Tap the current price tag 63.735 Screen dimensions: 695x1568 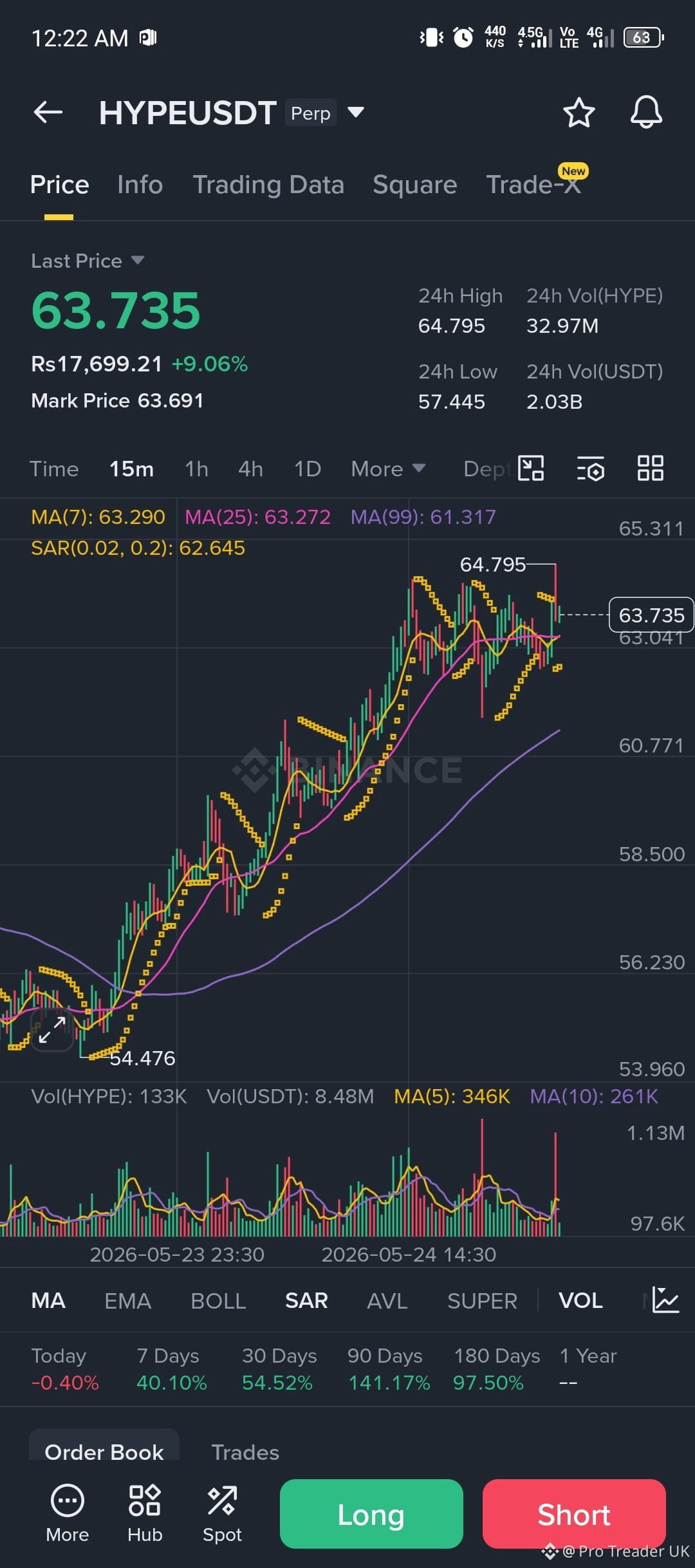point(651,615)
